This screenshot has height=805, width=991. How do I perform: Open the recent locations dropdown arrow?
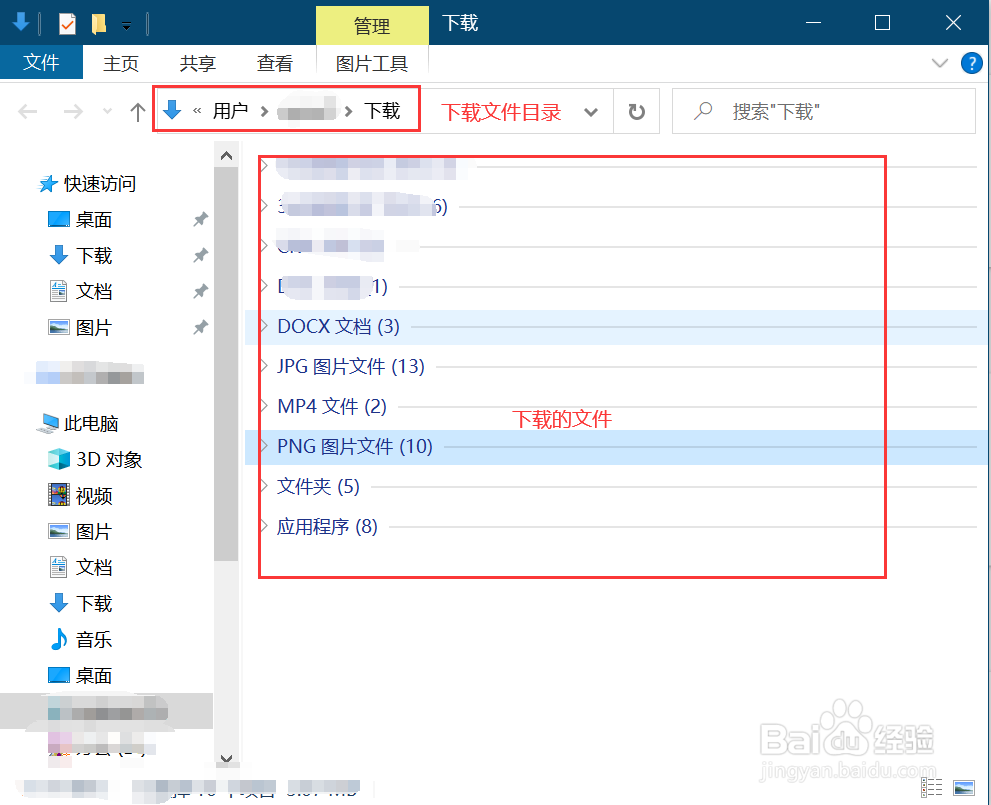[x=107, y=111]
